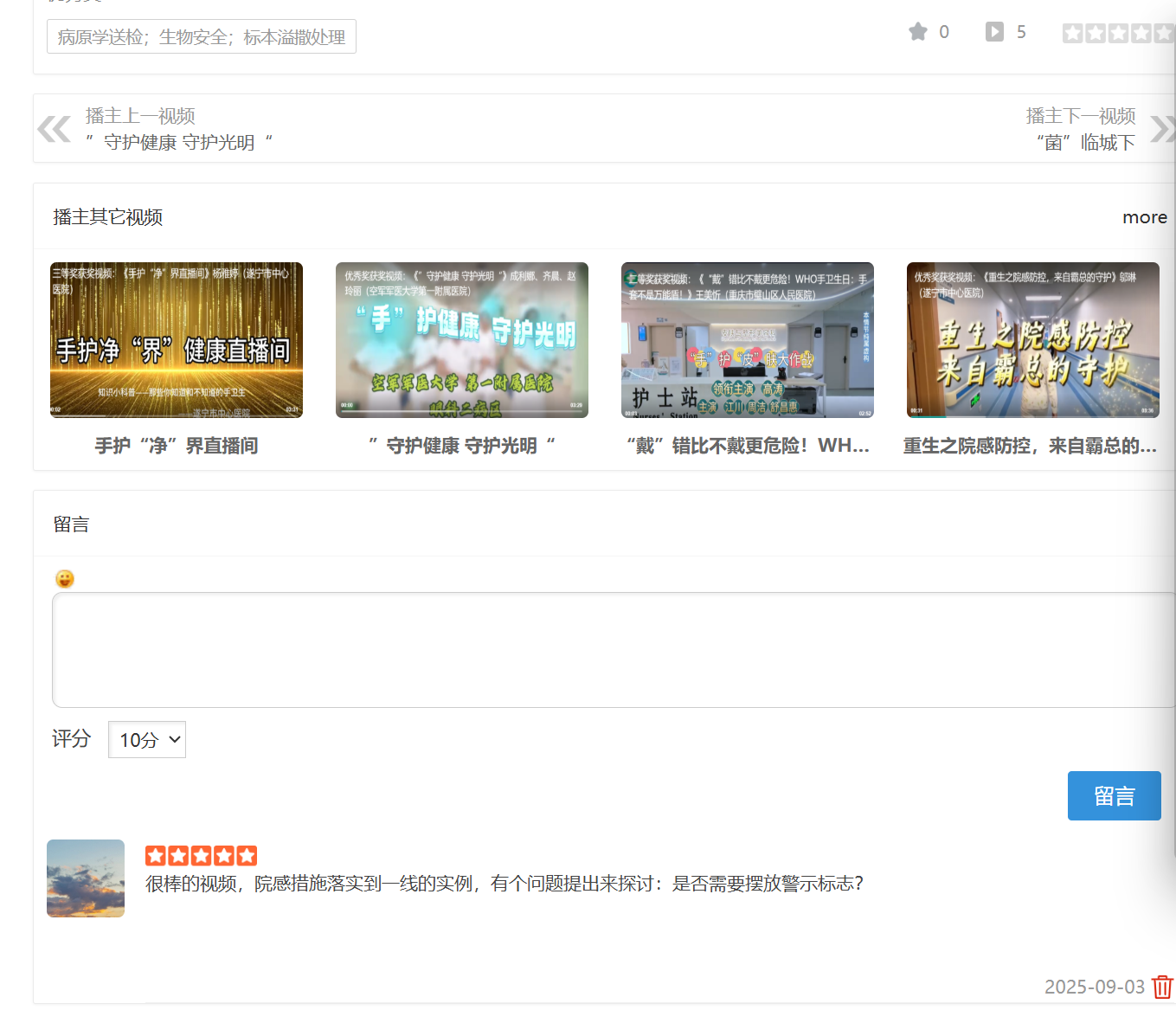1176x1010 pixels.
Task: Click the commenter's sky avatar picture
Action: pos(86,878)
